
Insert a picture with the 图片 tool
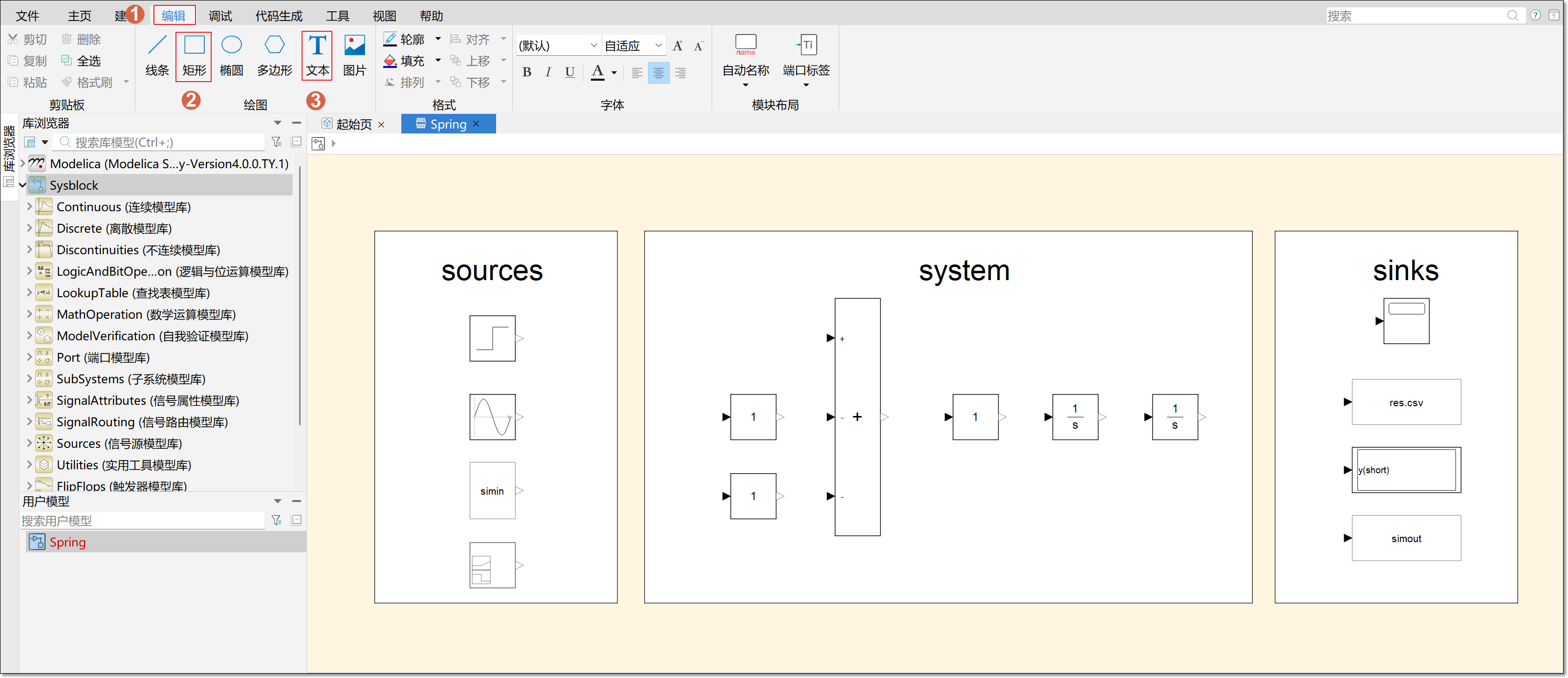(x=354, y=55)
